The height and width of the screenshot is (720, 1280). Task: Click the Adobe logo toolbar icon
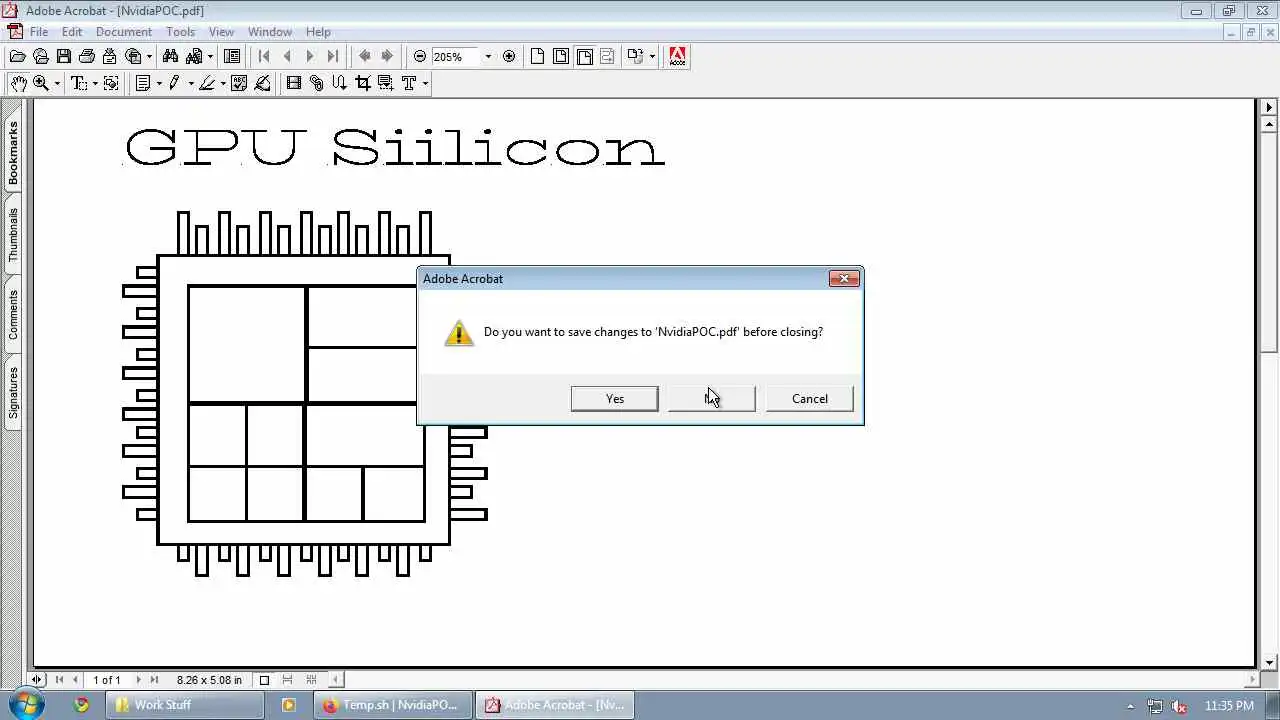(678, 57)
